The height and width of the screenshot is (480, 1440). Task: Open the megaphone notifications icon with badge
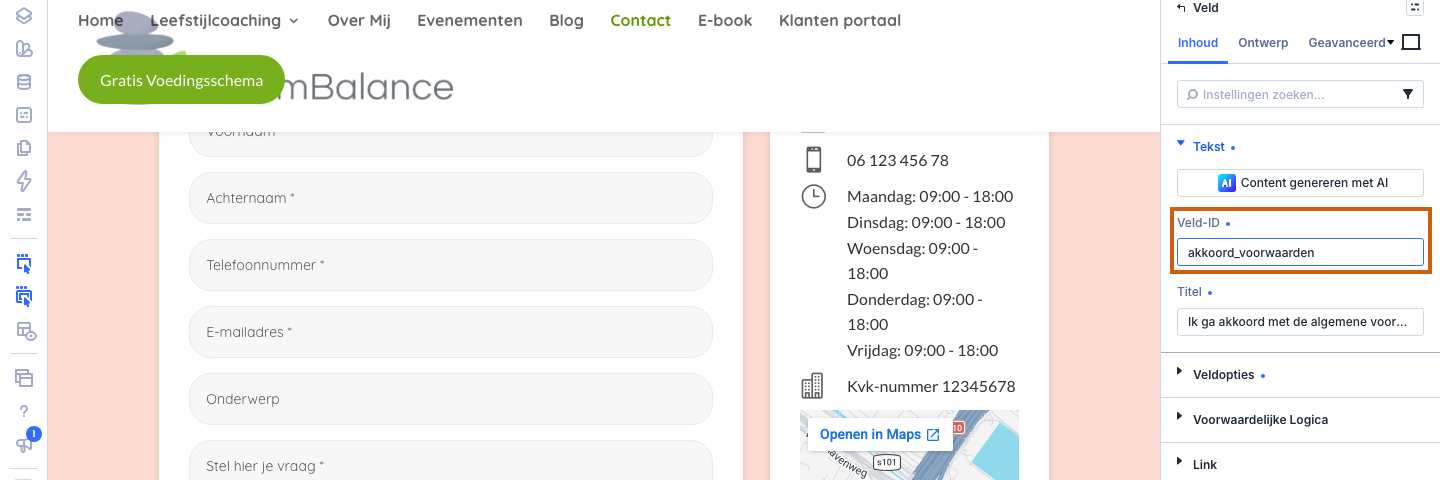24,443
